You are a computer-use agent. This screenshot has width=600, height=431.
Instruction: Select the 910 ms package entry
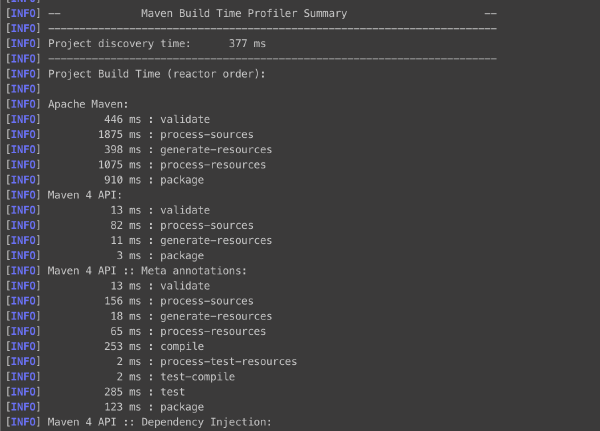pyautogui.click(x=153, y=180)
